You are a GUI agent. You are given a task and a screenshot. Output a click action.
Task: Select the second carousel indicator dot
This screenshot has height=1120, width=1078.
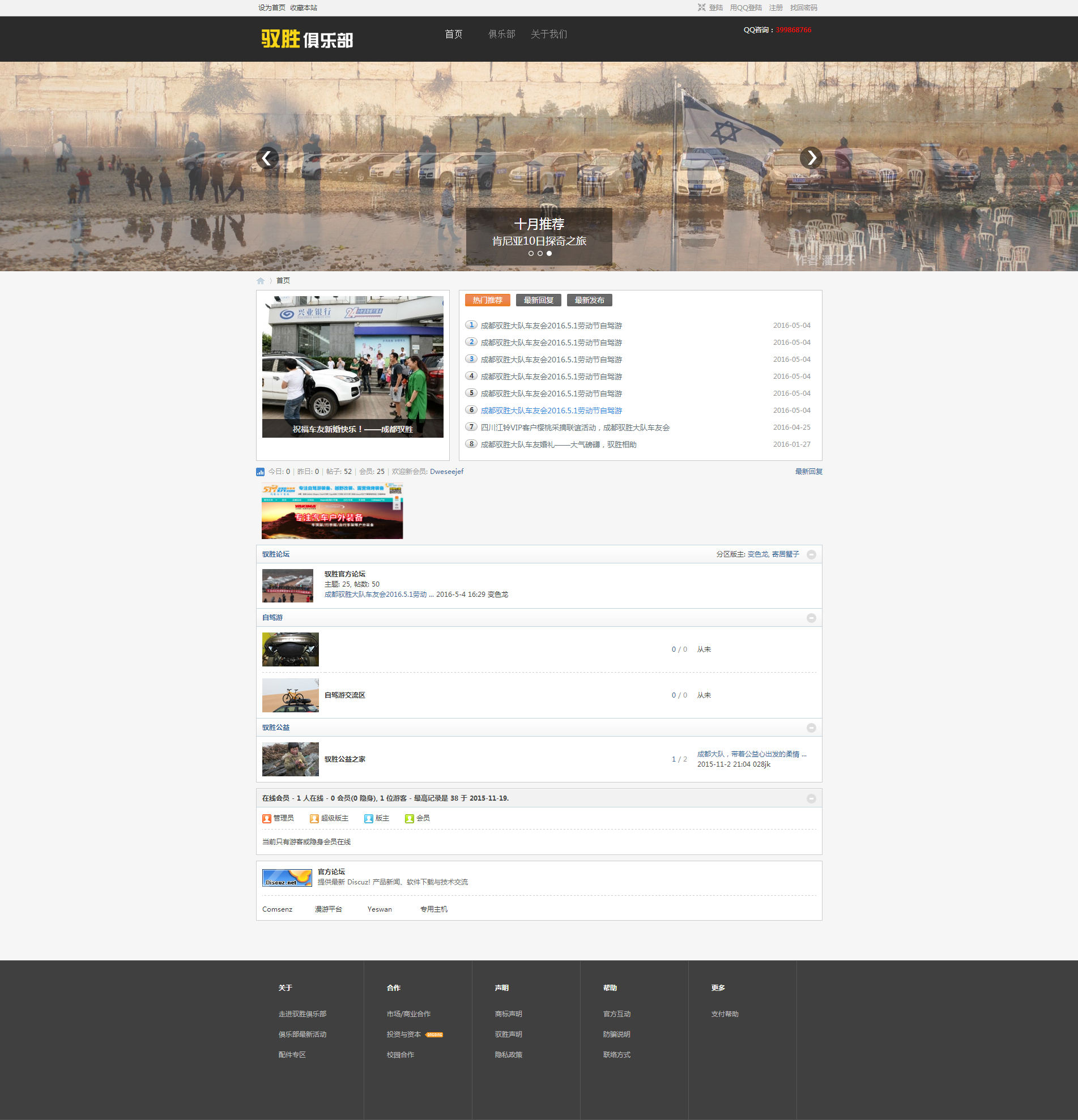(x=540, y=254)
